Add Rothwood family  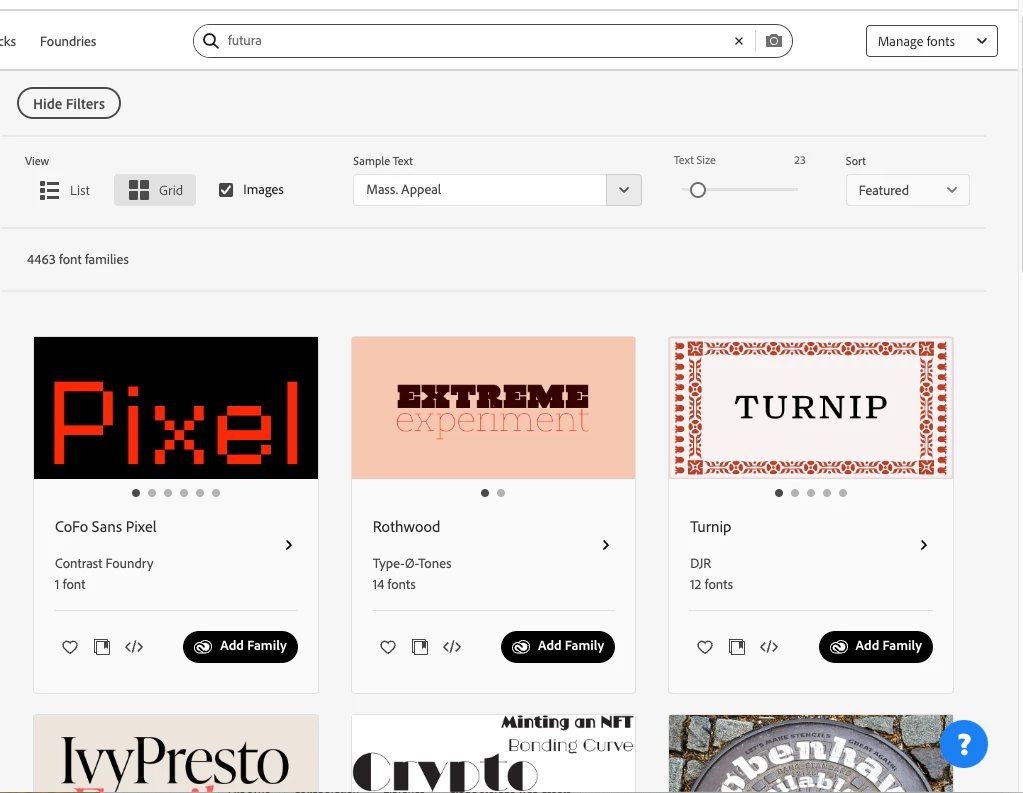tap(558, 647)
